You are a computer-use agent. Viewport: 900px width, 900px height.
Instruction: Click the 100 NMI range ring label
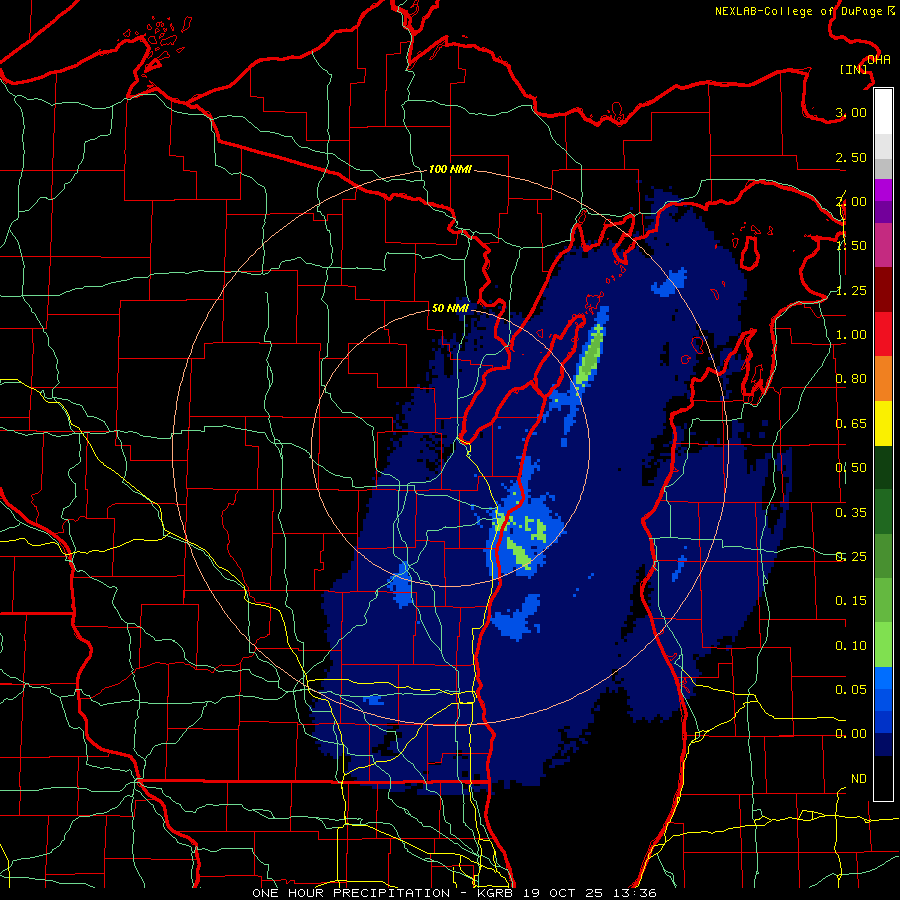coord(450,169)
